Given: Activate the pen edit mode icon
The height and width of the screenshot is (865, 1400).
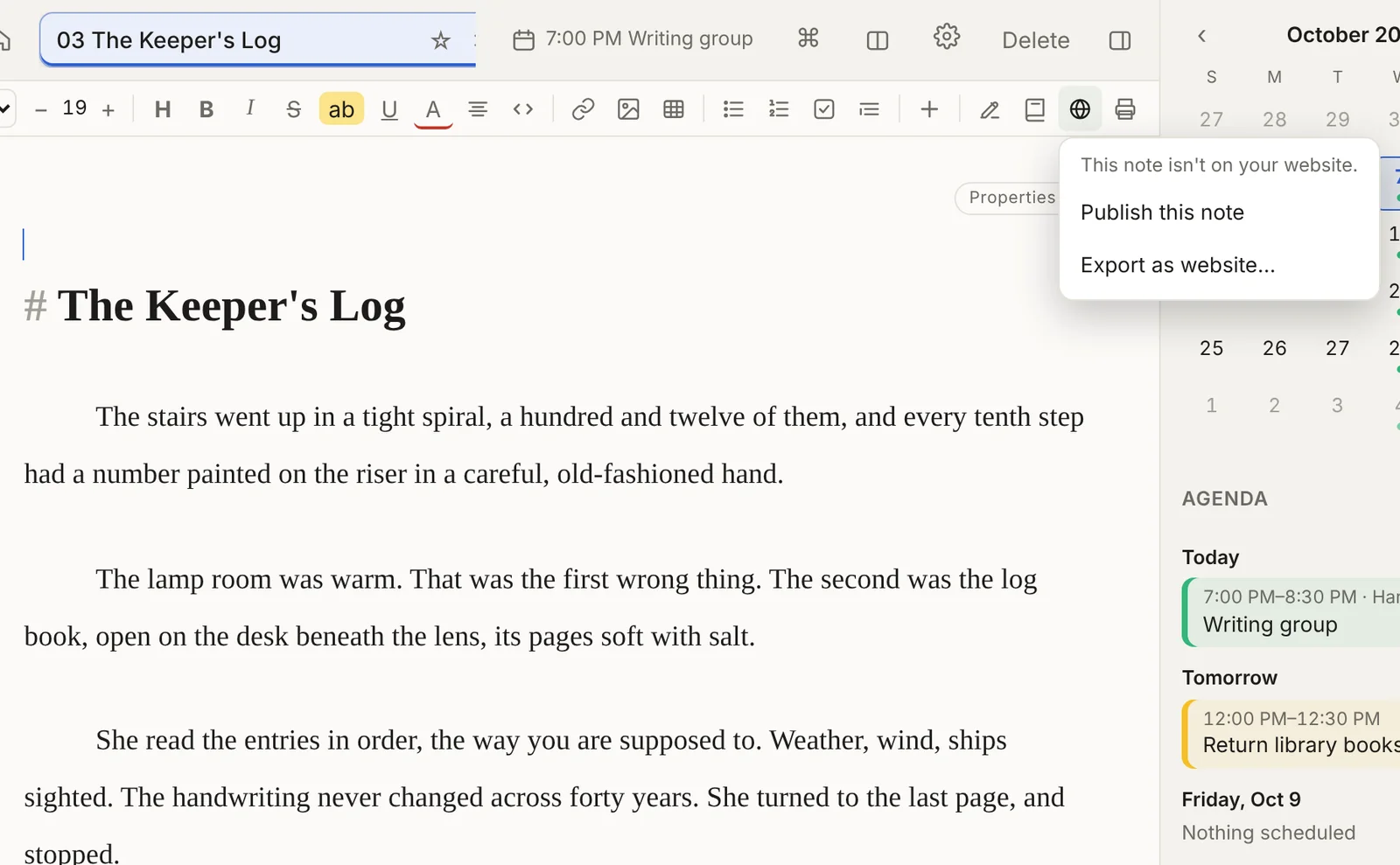Looking at the screenshot, I should click(990, 109).
